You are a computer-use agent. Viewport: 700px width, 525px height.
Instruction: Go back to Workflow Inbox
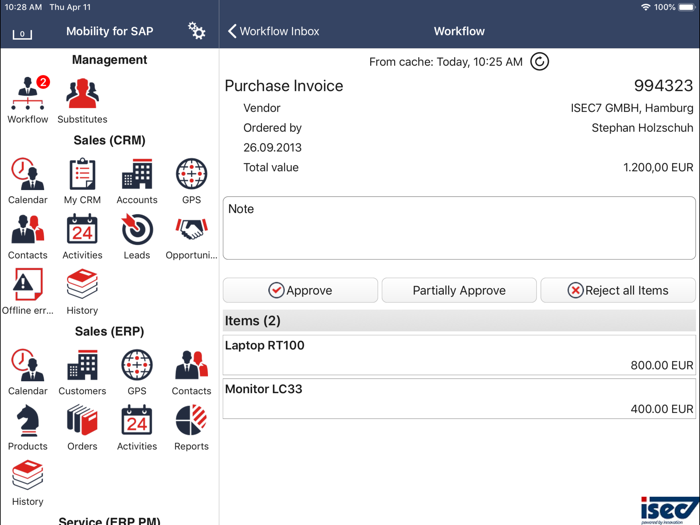(x=273, y=31)
